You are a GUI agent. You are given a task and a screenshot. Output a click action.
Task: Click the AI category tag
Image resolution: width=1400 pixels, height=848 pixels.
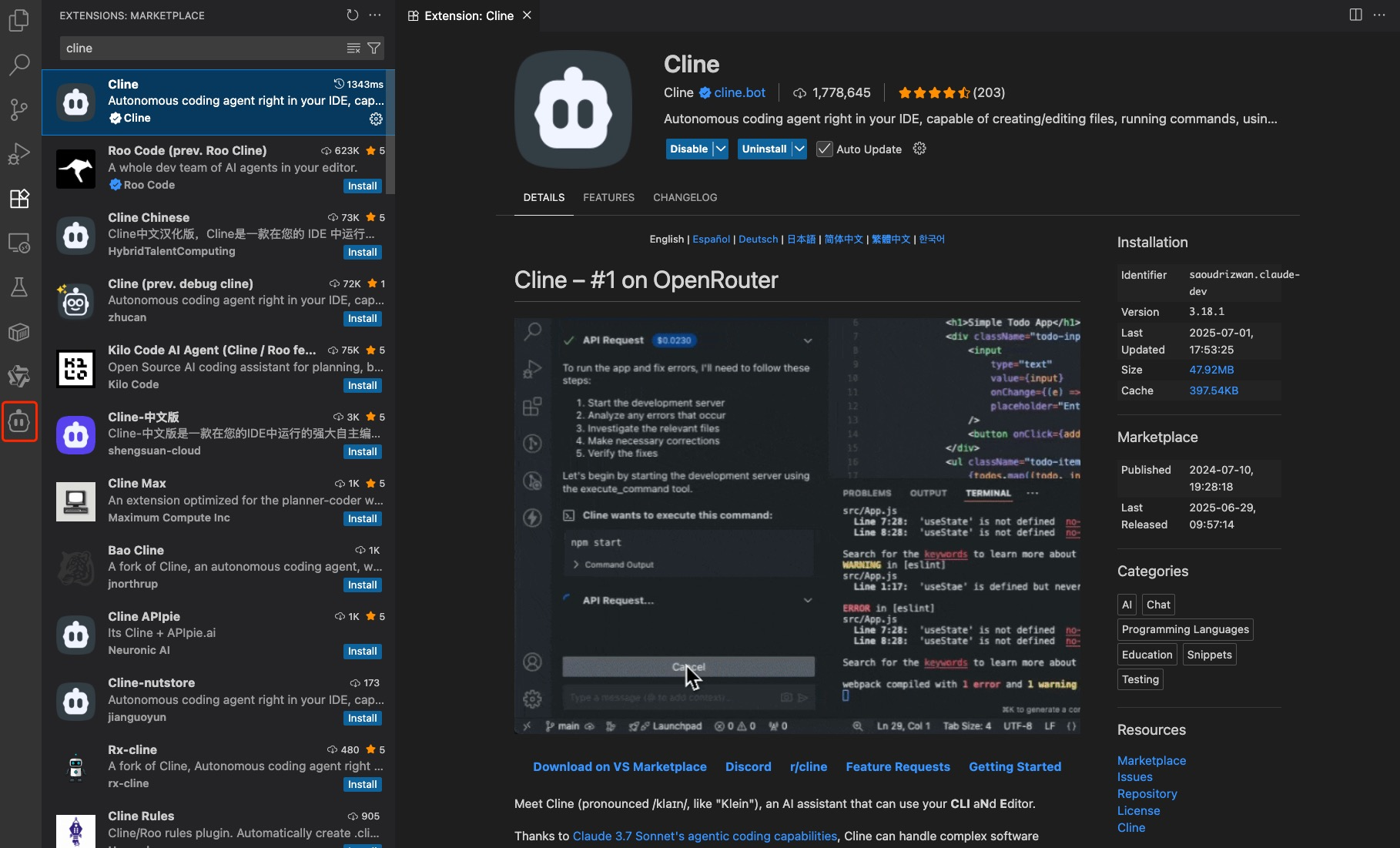1127,605
